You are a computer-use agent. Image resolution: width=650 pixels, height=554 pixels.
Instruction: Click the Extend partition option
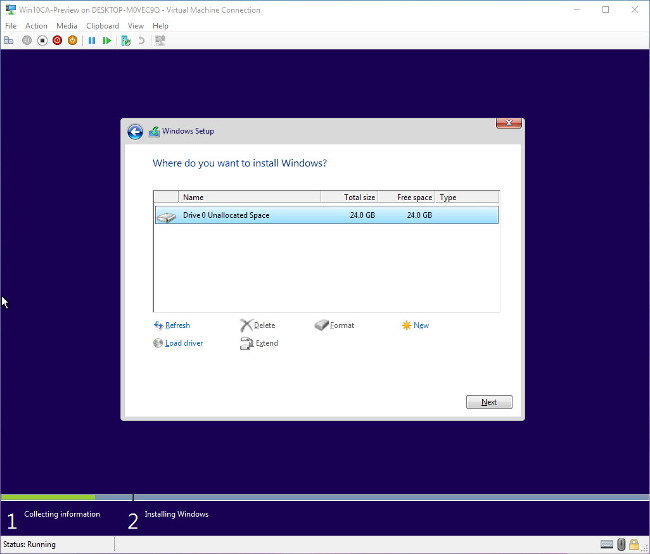click(x=260, y=343)
